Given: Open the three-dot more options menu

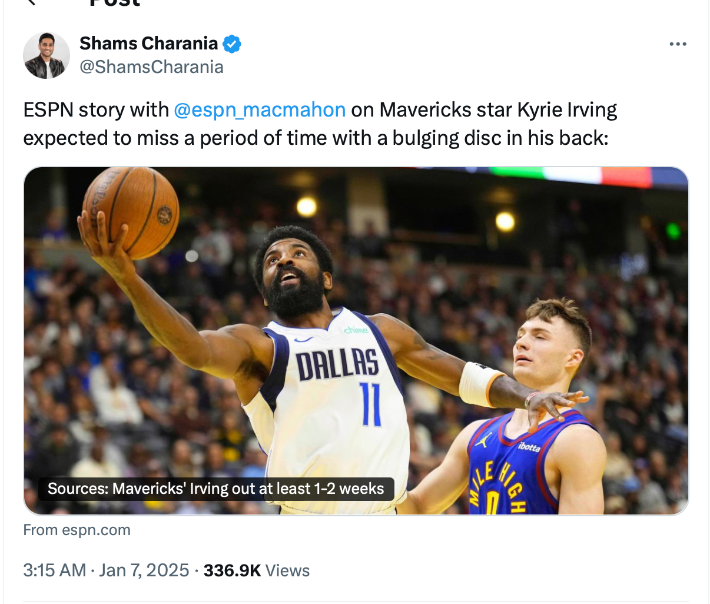Looking at the screenshot, I should point(677,45).
